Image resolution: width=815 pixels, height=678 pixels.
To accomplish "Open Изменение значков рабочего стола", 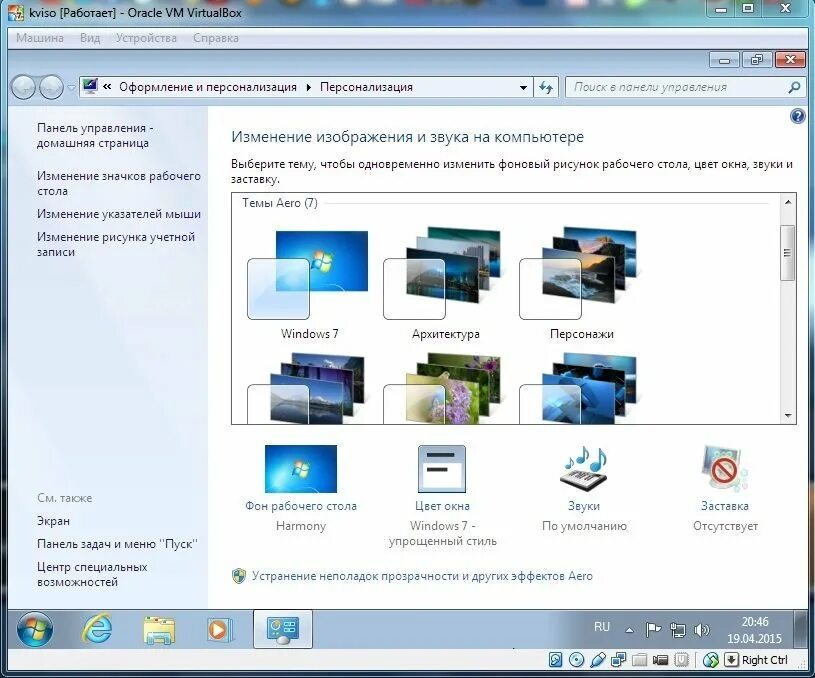I will point(119,183).
